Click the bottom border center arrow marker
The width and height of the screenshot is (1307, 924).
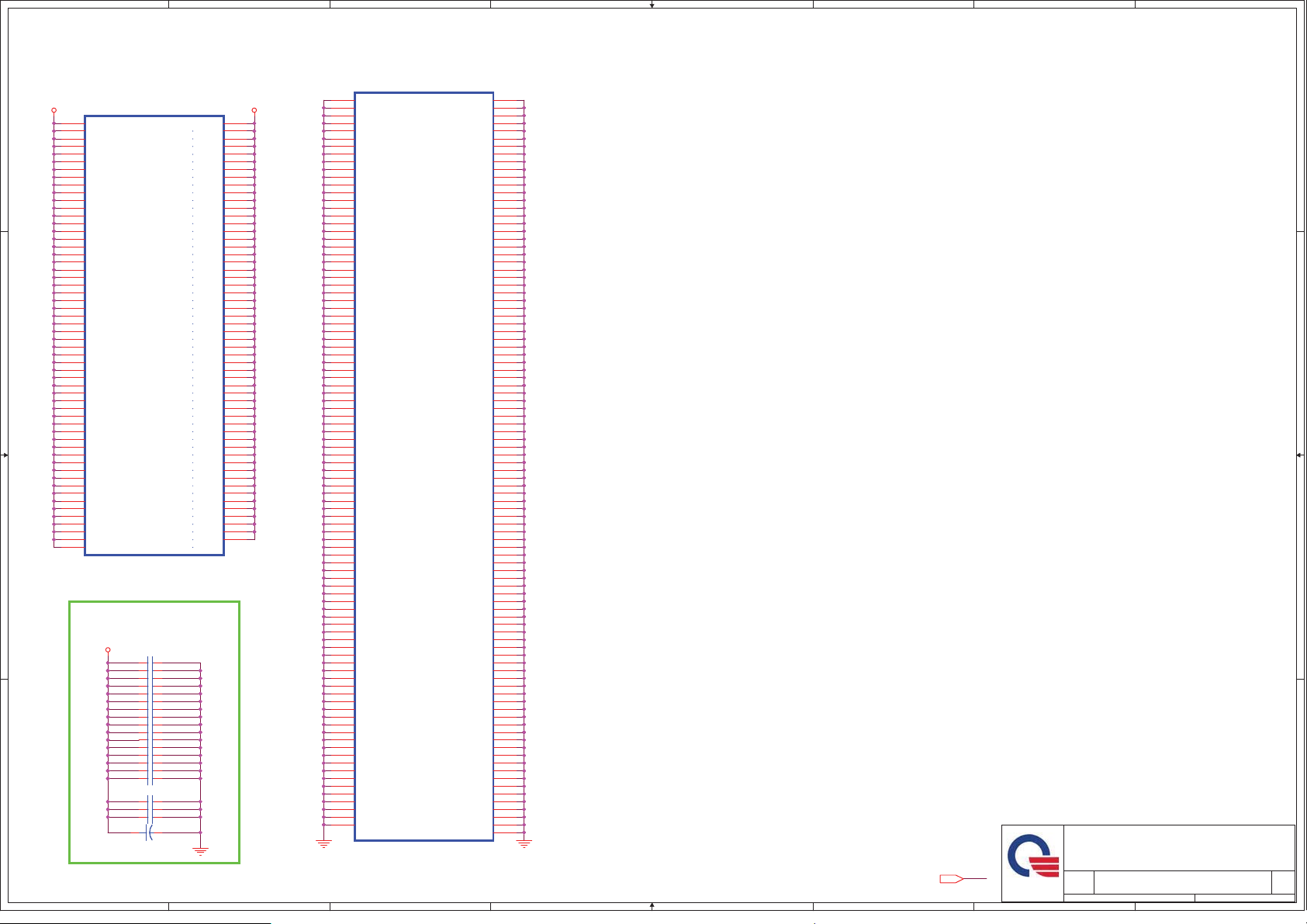pyautogui.click(x=652, y=905)
